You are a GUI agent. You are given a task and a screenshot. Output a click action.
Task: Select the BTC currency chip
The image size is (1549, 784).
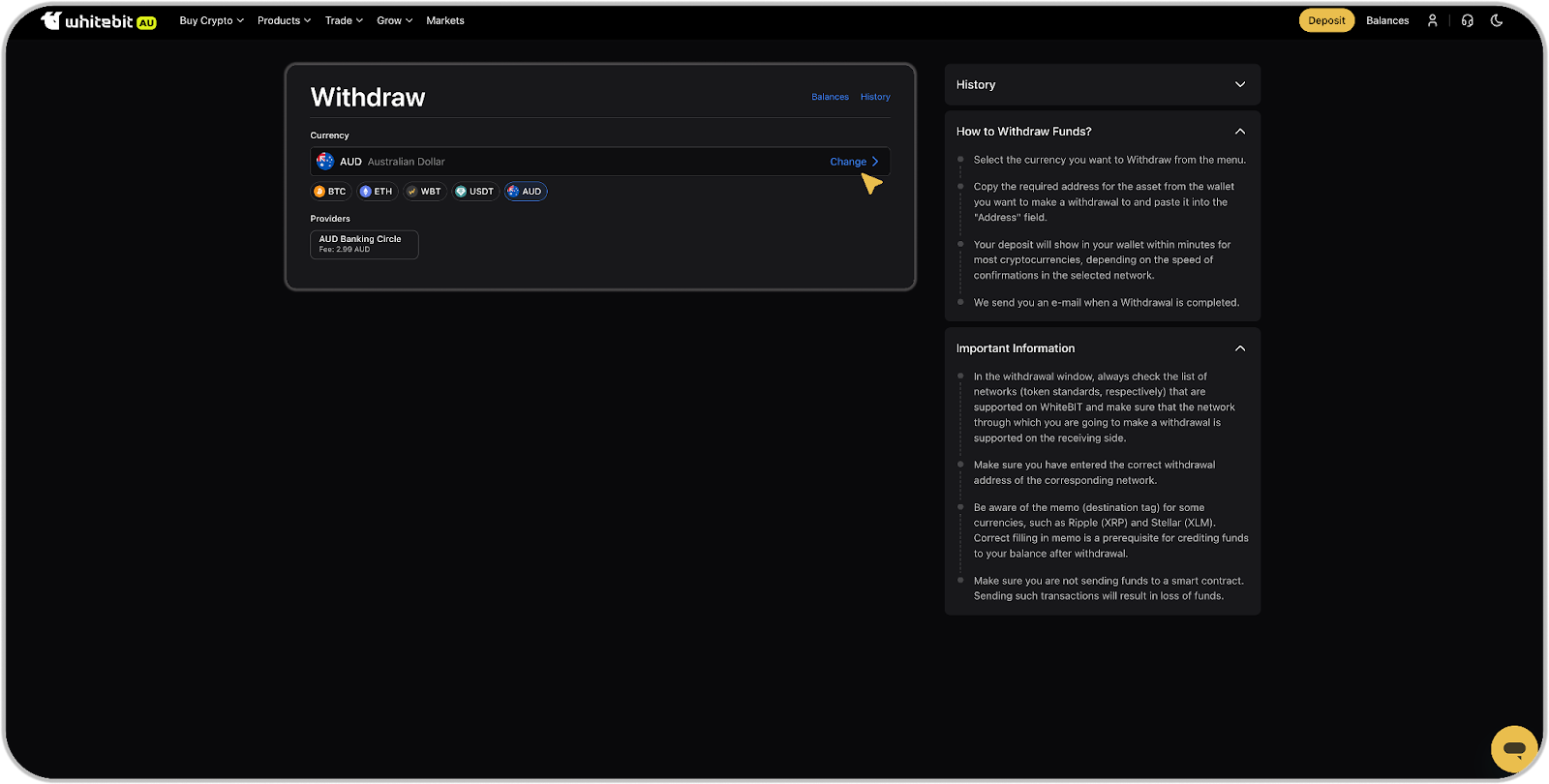[x=330, y=192]
